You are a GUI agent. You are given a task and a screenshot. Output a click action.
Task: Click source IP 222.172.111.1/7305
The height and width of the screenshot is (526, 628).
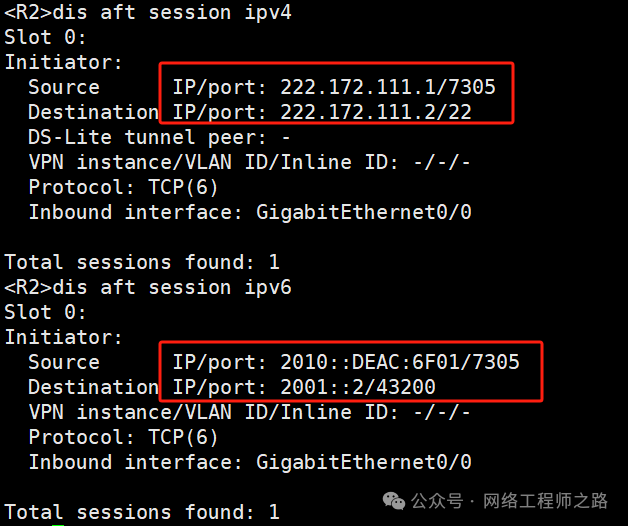coord(388,87)
